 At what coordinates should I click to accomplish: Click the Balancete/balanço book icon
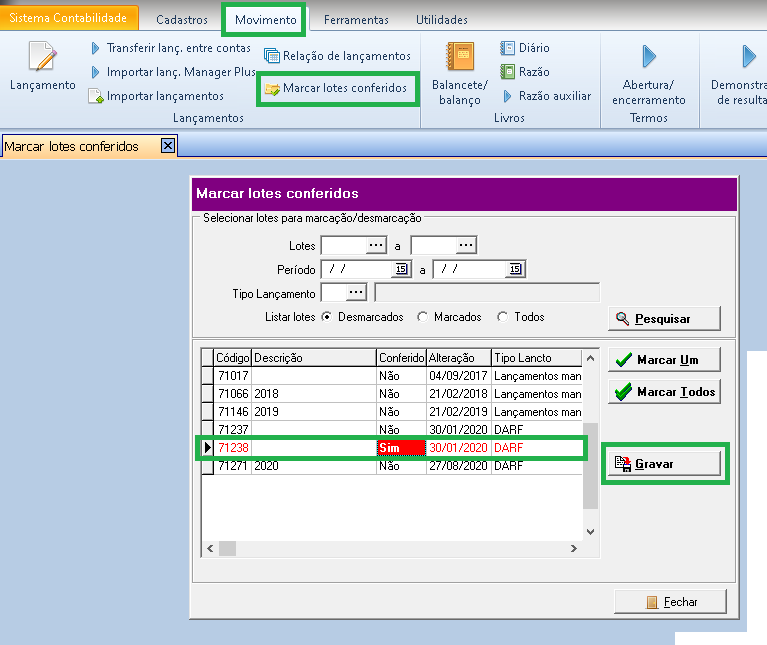460,57
